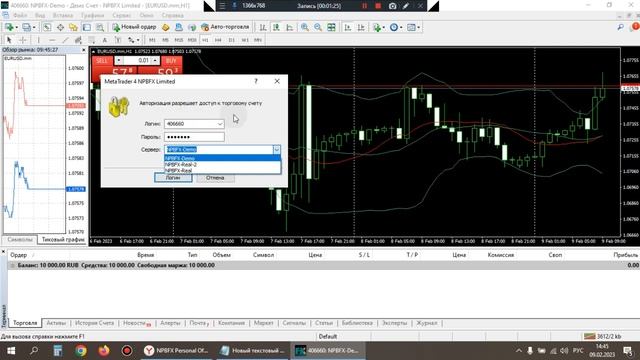Image resolution: width=640 pixels, height=360 pixels.
Task: Toggle the chart shift icon
Action: click(x=361, y=27)
